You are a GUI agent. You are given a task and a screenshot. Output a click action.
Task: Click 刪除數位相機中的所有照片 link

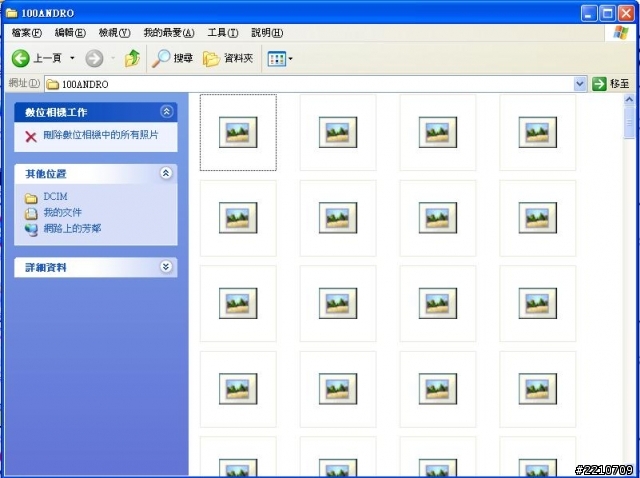click(x=100, y=135)
